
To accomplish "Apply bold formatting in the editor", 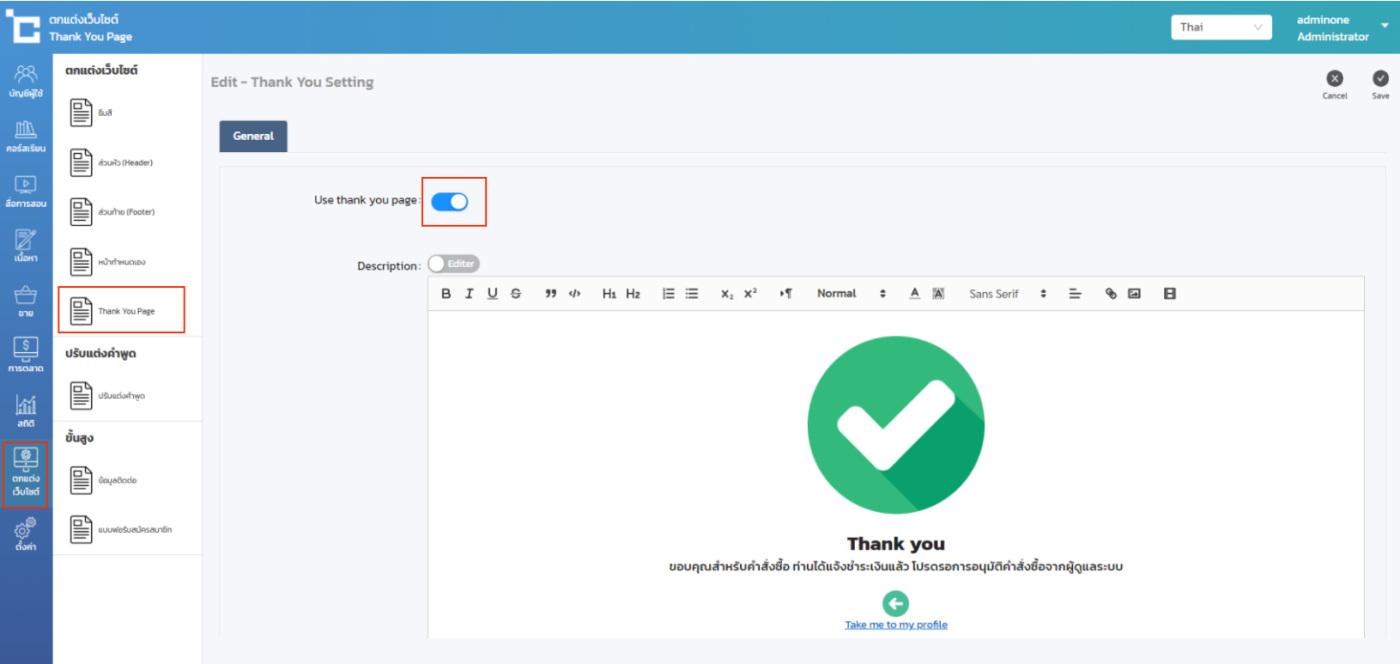I will (446, 294).
